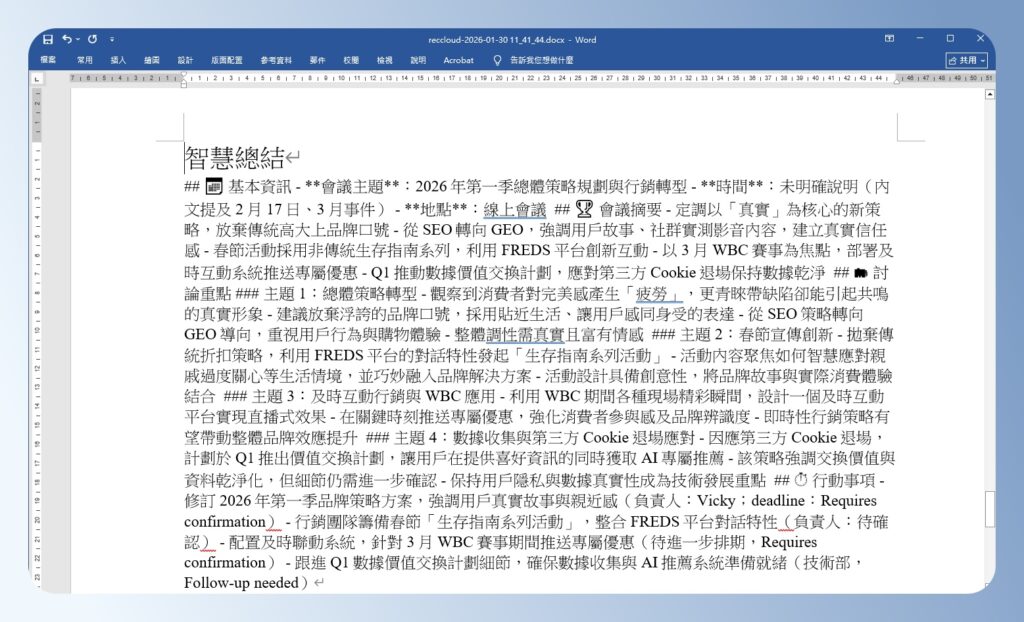The width and height of the screenshot is (1024, 622).
Task: Save the document using the Save icon
Action: [x=48, y=38]
